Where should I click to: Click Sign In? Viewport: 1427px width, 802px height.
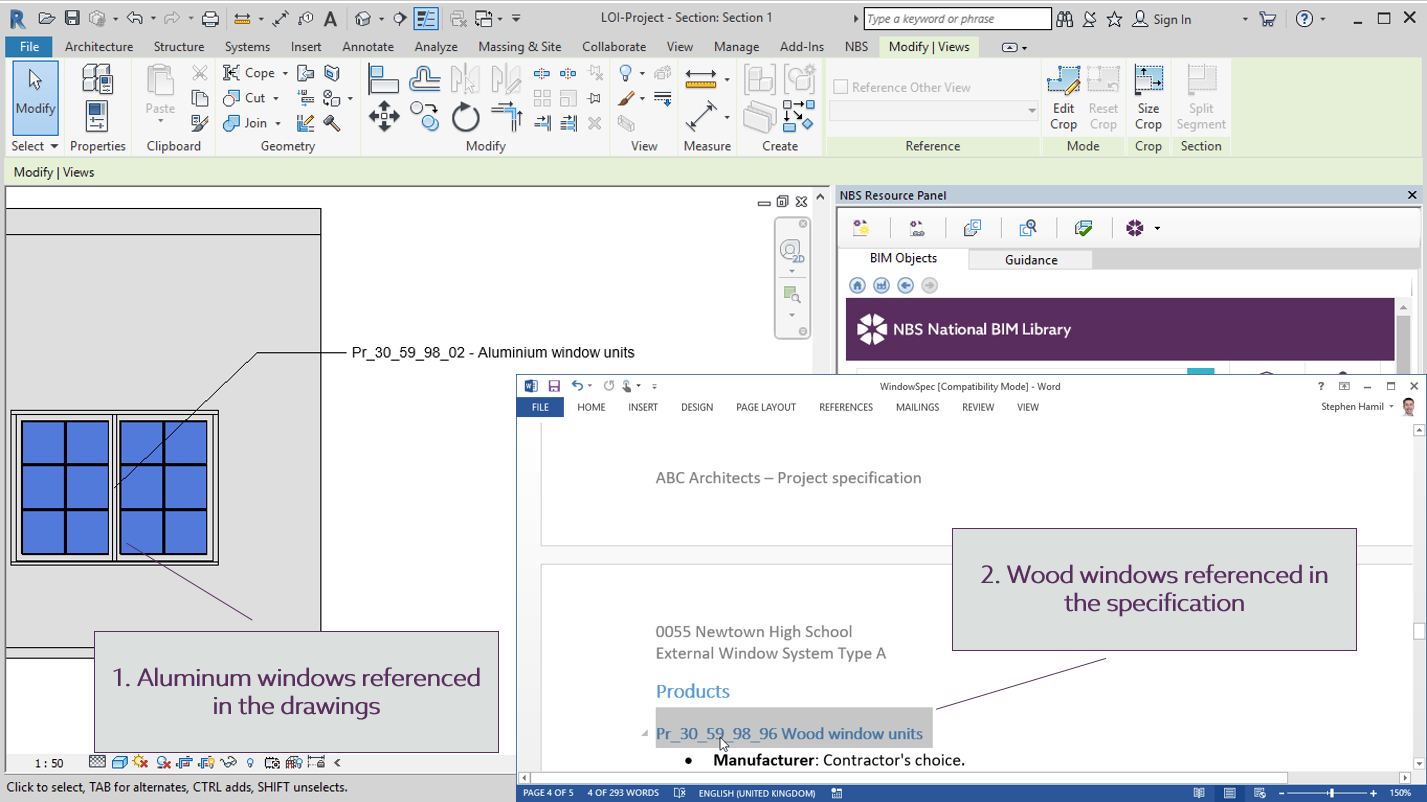point(1172,19)
